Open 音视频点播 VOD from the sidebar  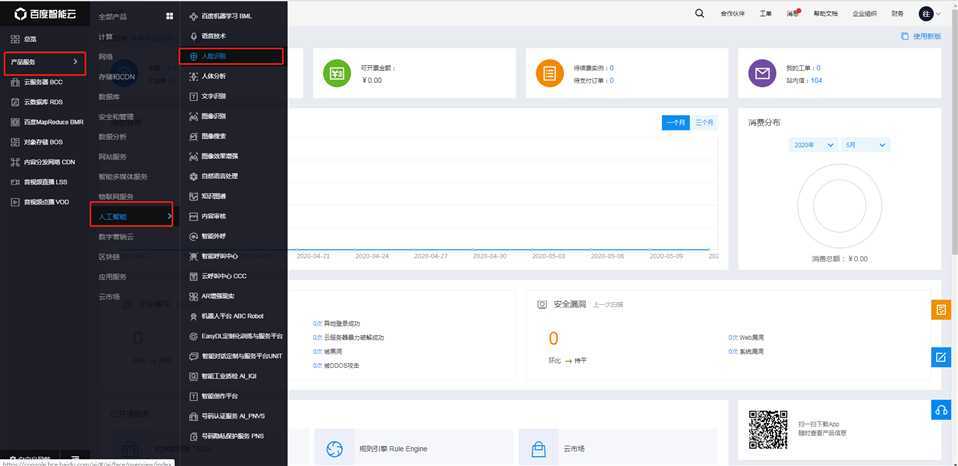click(40, 202)
